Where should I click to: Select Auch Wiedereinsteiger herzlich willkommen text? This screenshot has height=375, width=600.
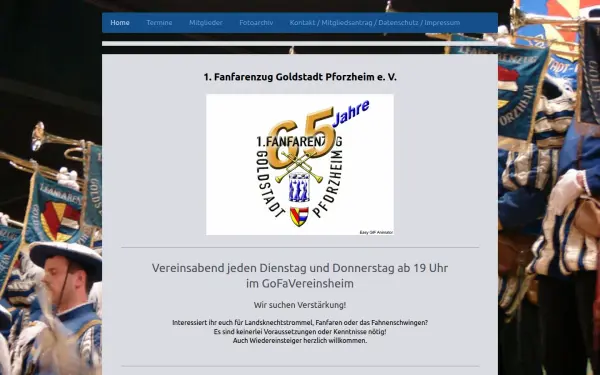point(300,340)
